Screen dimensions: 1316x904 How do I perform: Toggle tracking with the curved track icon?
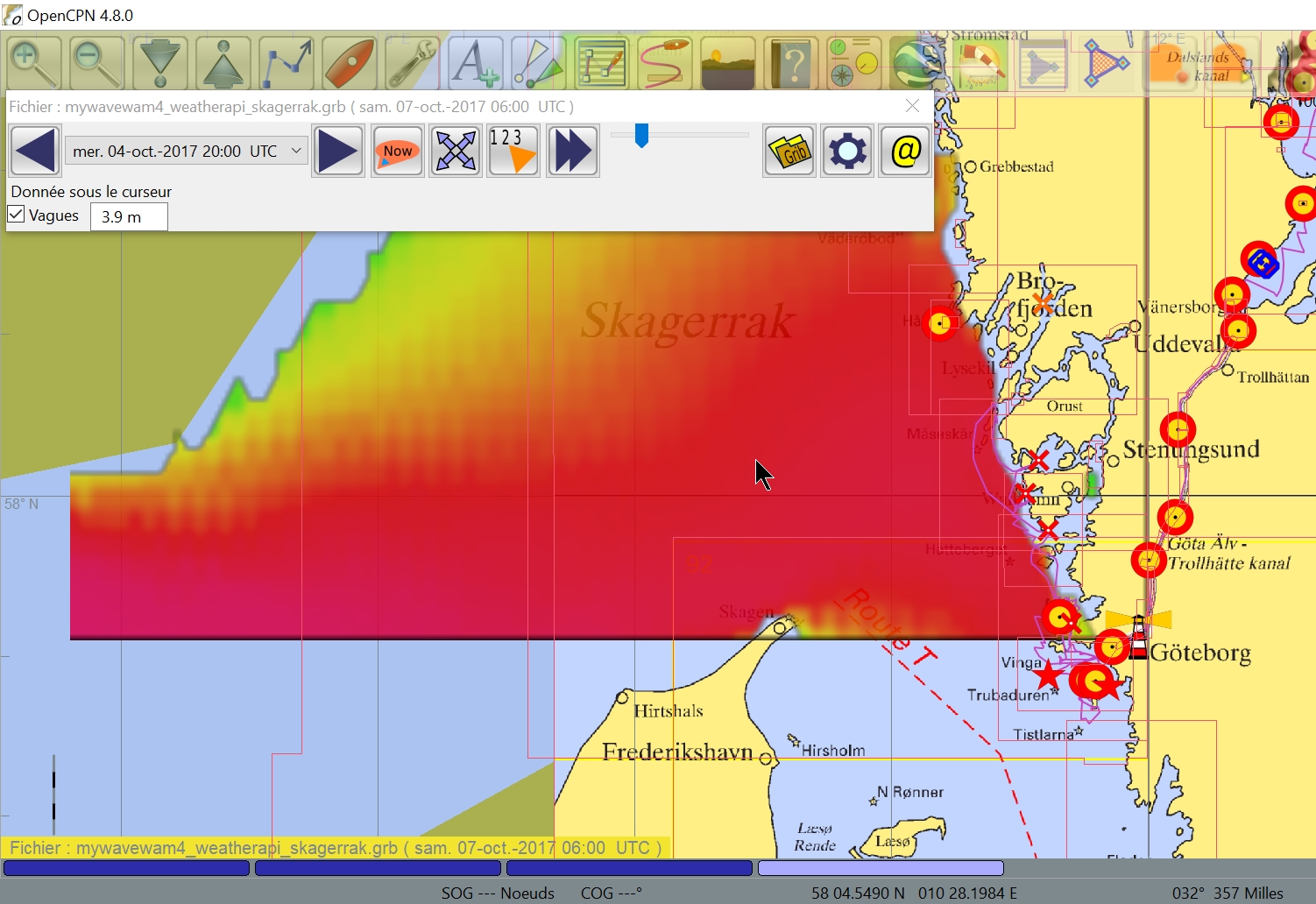point(665,62)
